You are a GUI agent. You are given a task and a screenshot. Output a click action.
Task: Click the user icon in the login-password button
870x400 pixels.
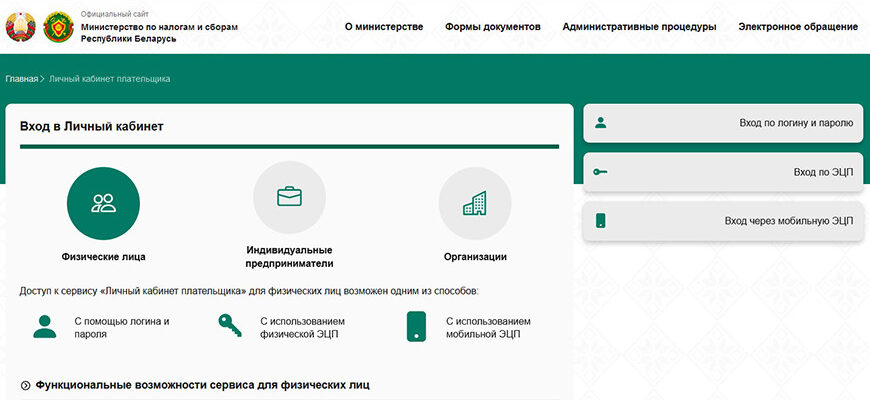pyautogui.click(x=600, y=123)
